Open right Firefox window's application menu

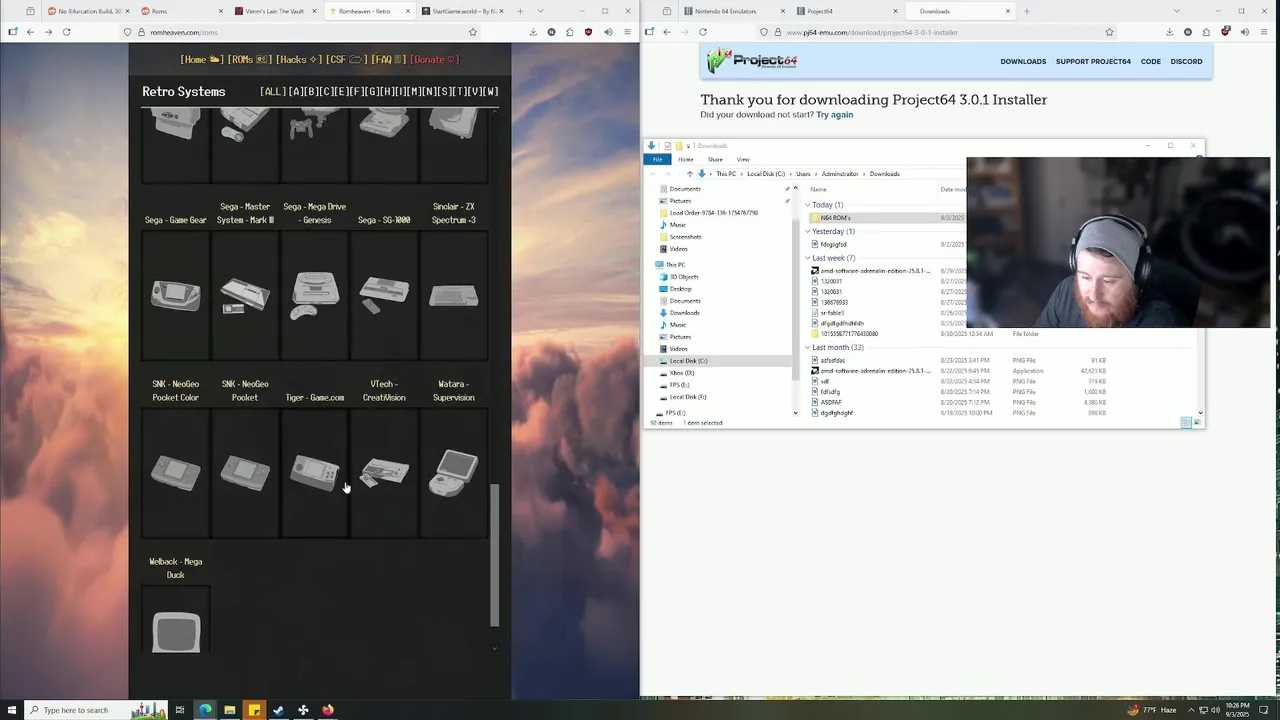click(1264, 32)
